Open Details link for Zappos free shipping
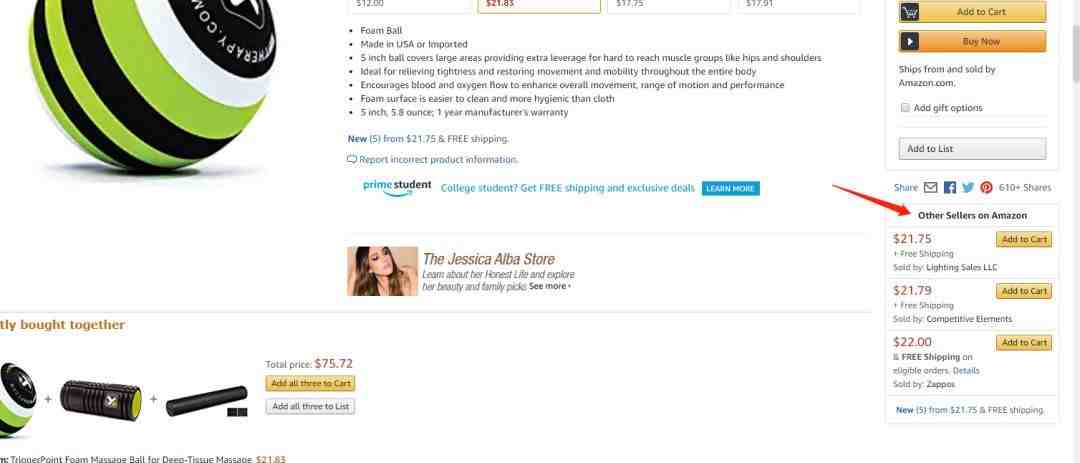The image size is (1080, 463). pyautogui.click(x=966, y=371)
